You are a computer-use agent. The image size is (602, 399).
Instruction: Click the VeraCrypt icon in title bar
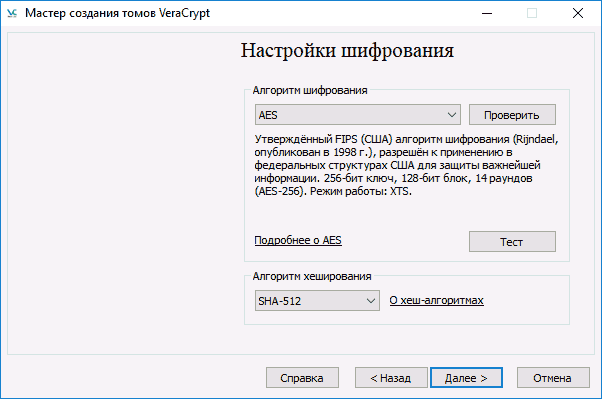point(12,13)
